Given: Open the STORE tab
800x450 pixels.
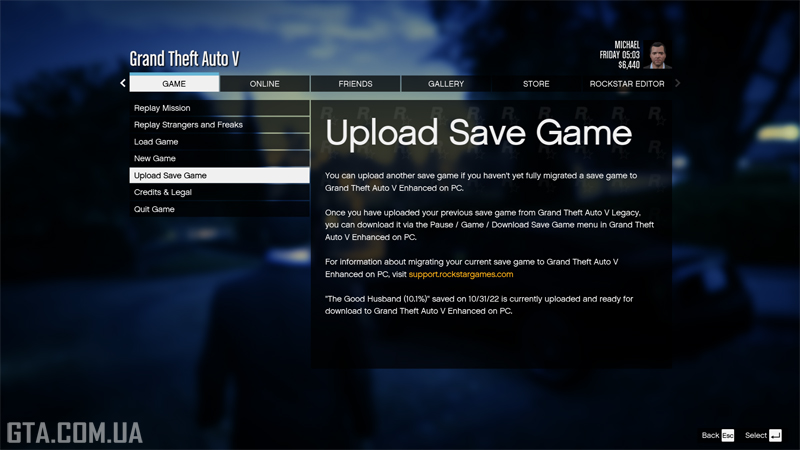Looking at the screenshot, I should [x=536, y=84].
